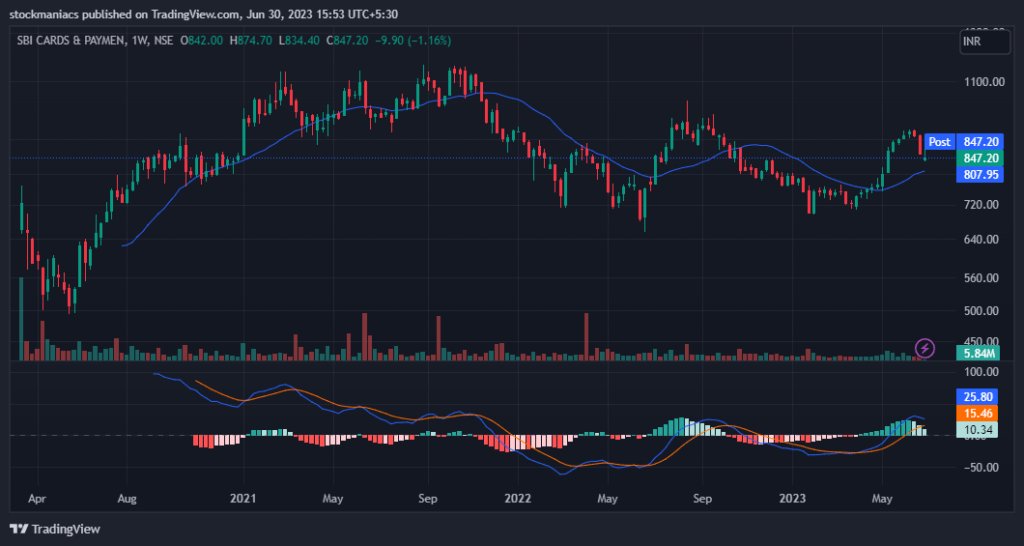Click the purple lightning bolt icon
1024x546 pixels.
click(925, 347)
